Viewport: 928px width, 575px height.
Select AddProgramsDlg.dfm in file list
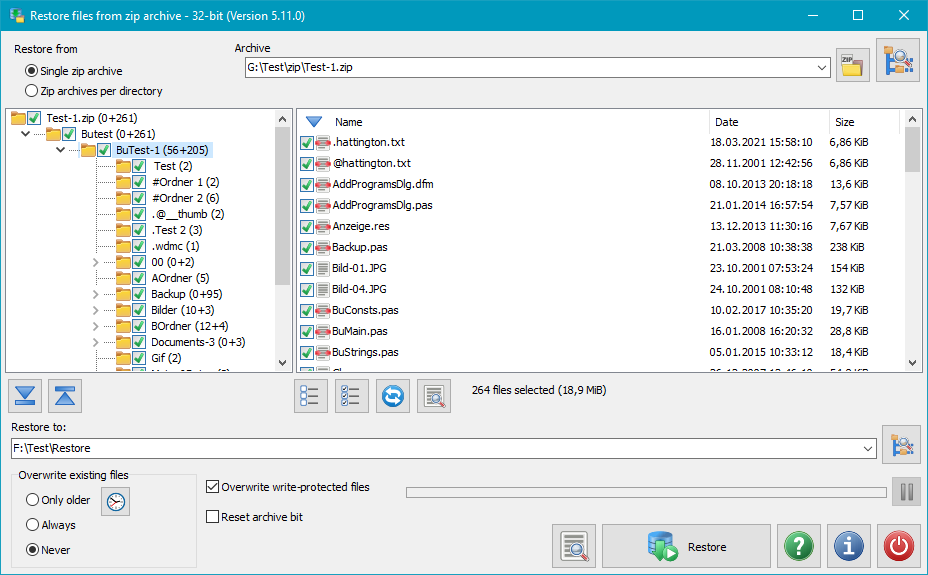tap(383, 184)
